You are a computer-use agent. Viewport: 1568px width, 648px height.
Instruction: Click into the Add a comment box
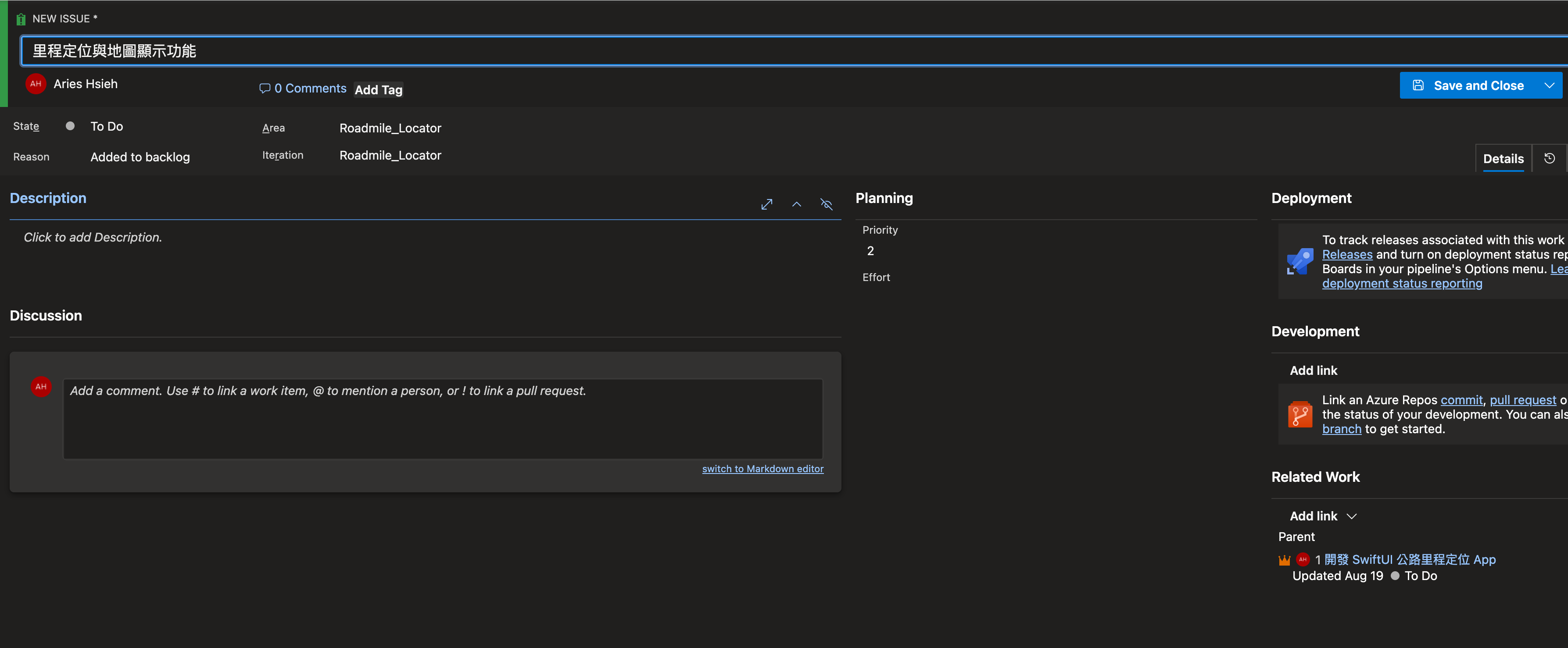click(443, 419)
